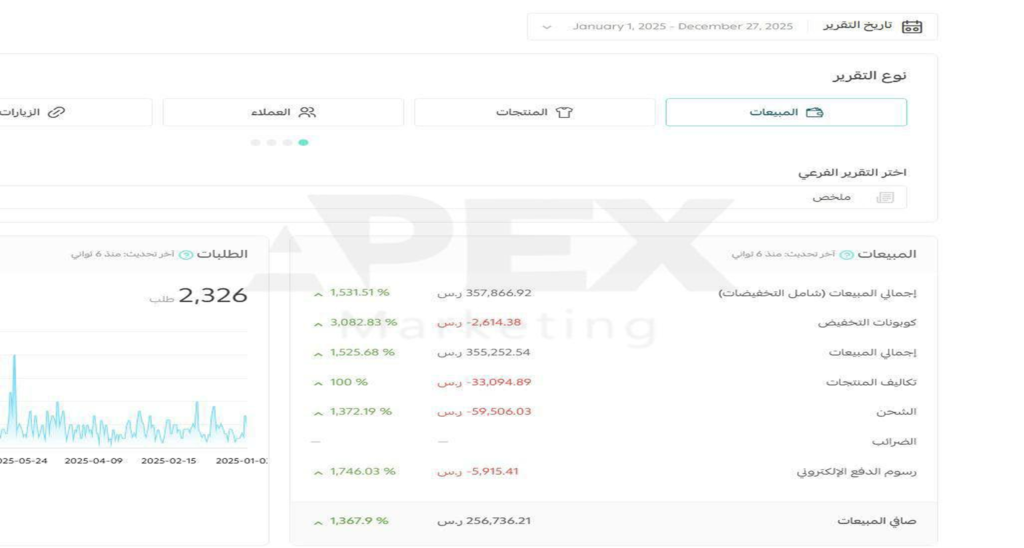
Task: Select the grey dot beside the green dot
Action: 287,143
